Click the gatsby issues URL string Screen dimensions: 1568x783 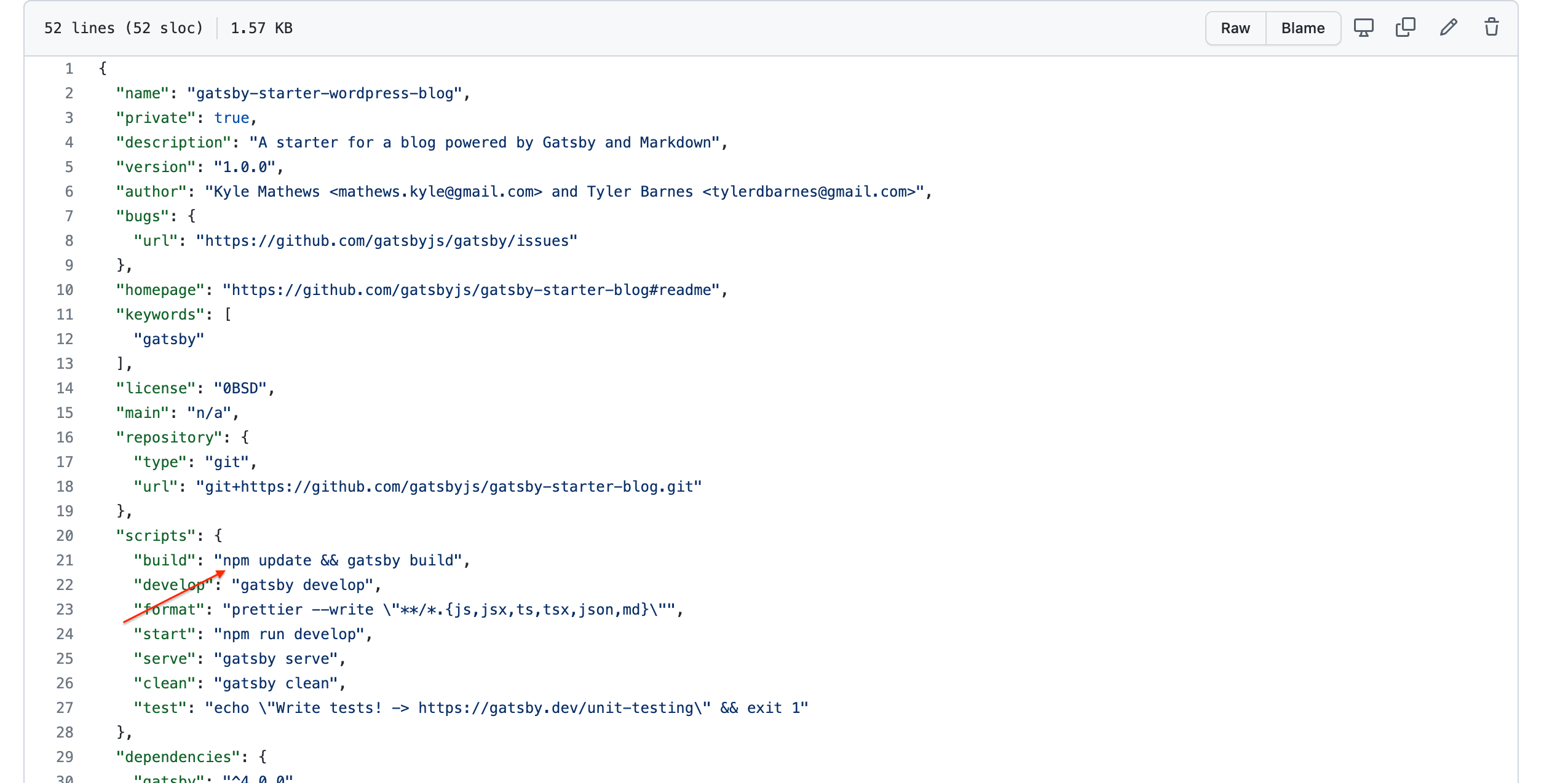[x=387, y=241]
